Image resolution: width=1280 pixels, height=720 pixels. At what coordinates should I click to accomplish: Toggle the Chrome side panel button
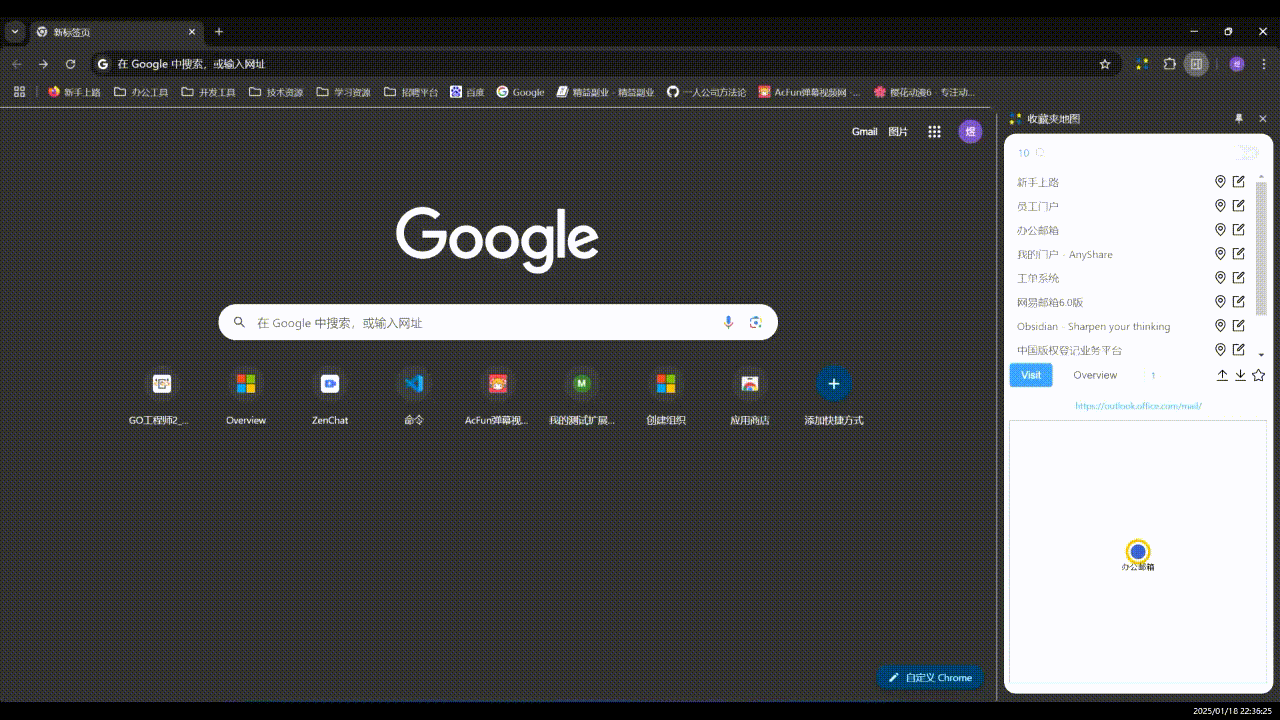point(1196,64)
